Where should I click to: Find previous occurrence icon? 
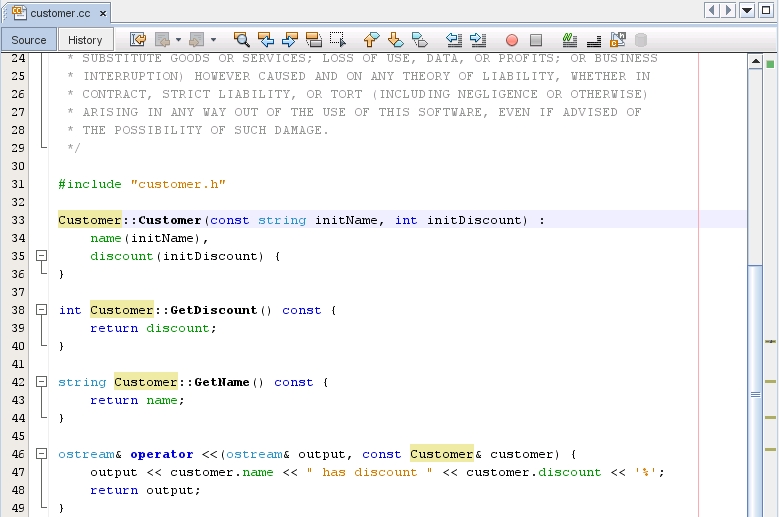click(266, 40)
